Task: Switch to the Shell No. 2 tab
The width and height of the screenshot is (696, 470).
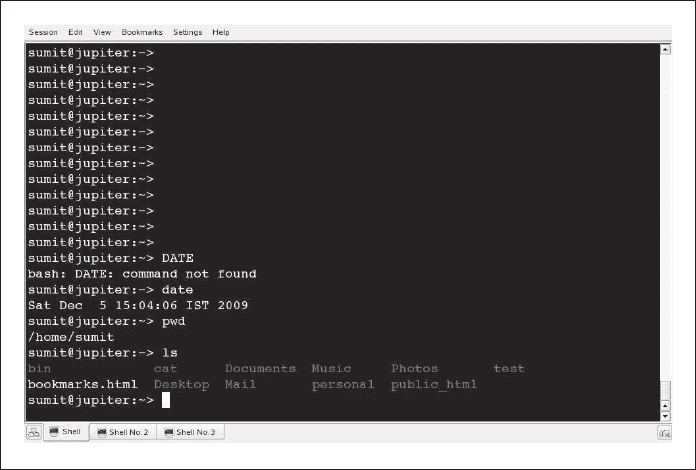Action: [x=123, y=432]
